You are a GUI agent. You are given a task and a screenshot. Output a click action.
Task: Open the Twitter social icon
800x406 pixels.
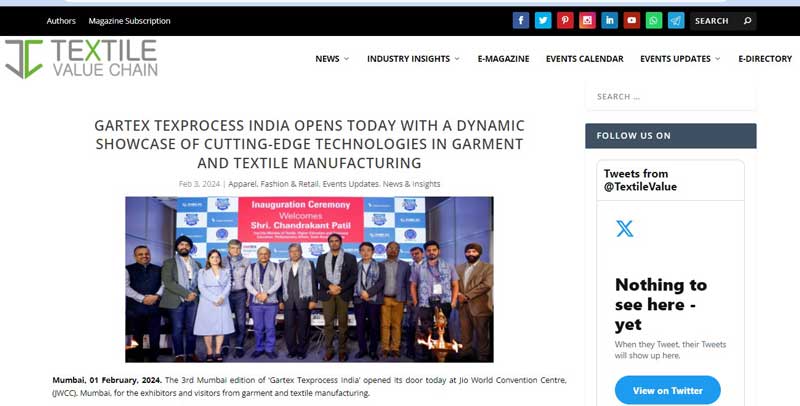tap(543, 20)
